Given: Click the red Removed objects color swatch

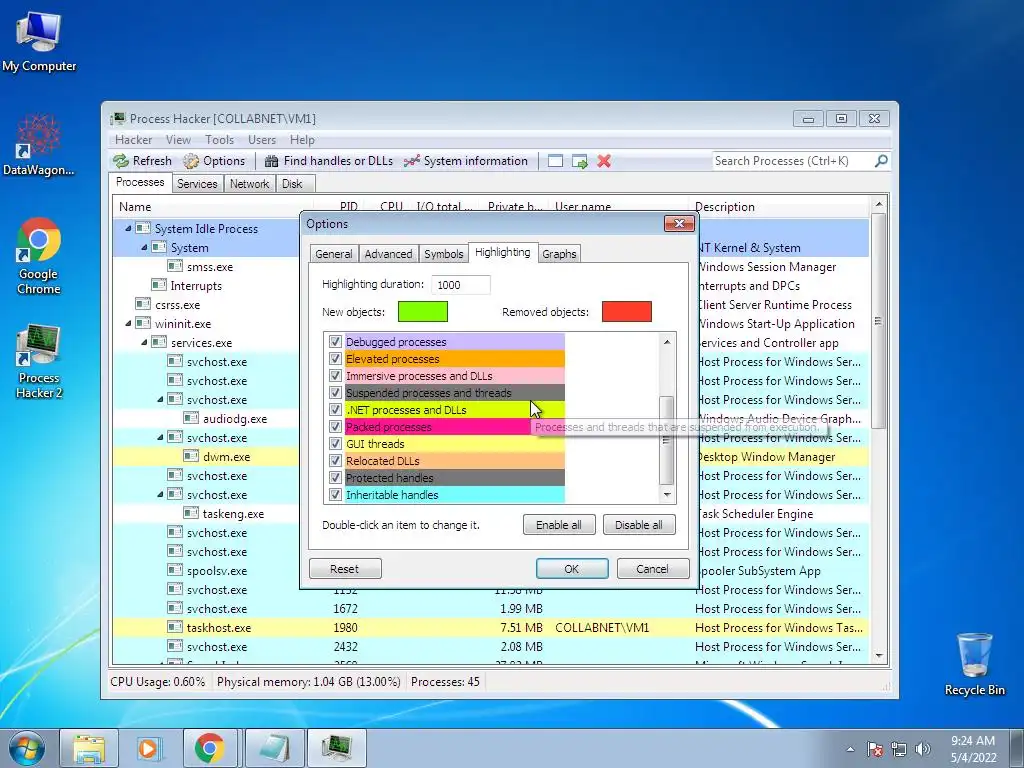Looking at the screenshot, I should click(626, 312).
